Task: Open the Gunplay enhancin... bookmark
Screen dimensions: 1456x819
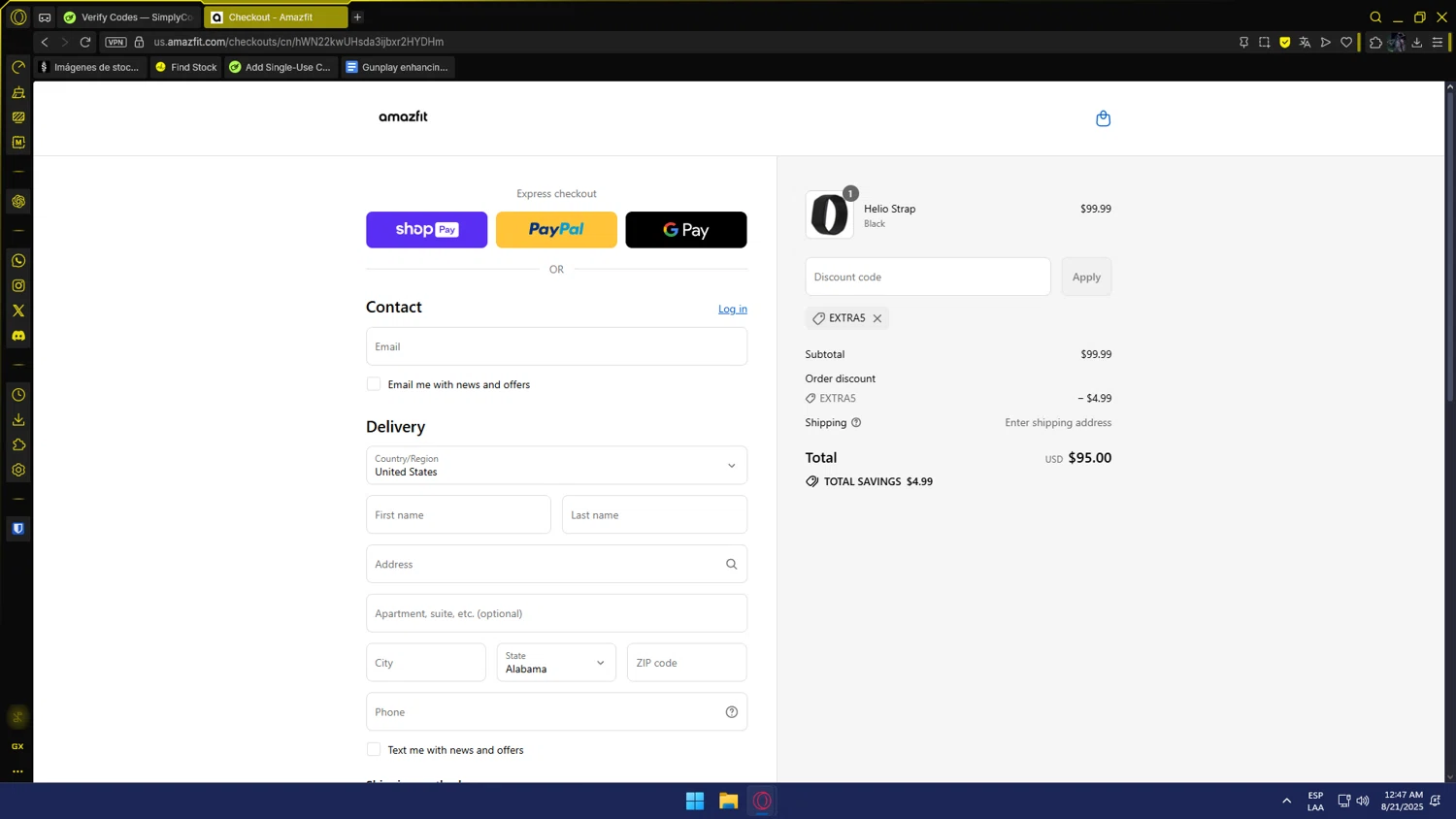Action: [398, 67]
